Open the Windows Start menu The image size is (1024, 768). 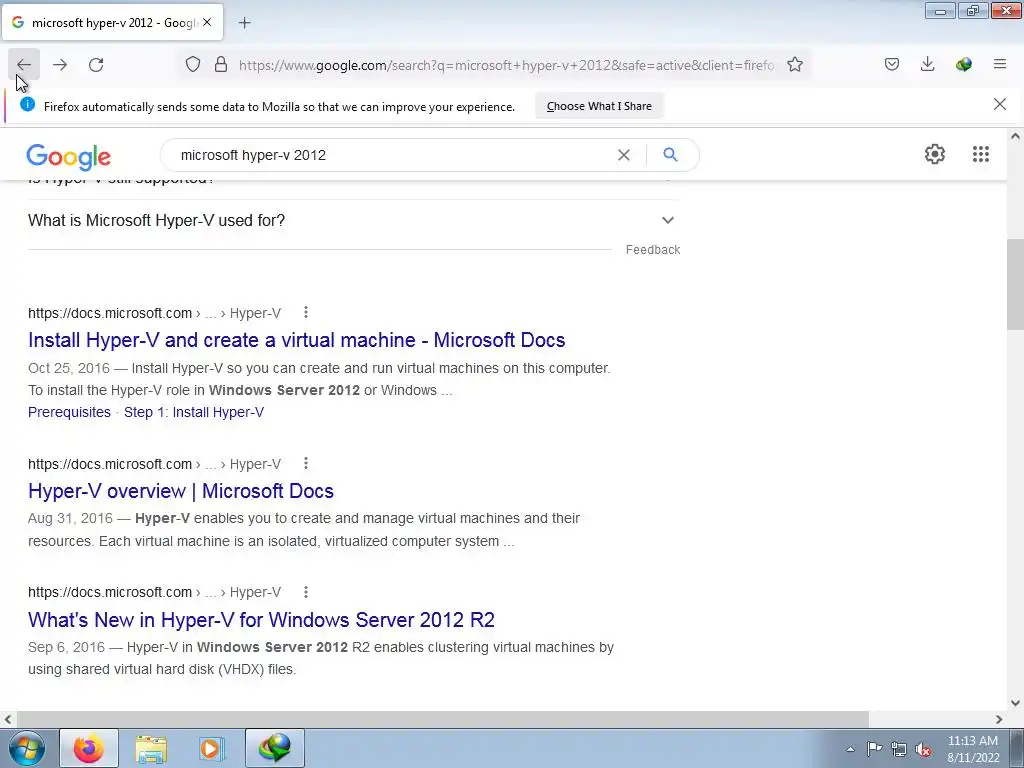(x=26, y=748)
